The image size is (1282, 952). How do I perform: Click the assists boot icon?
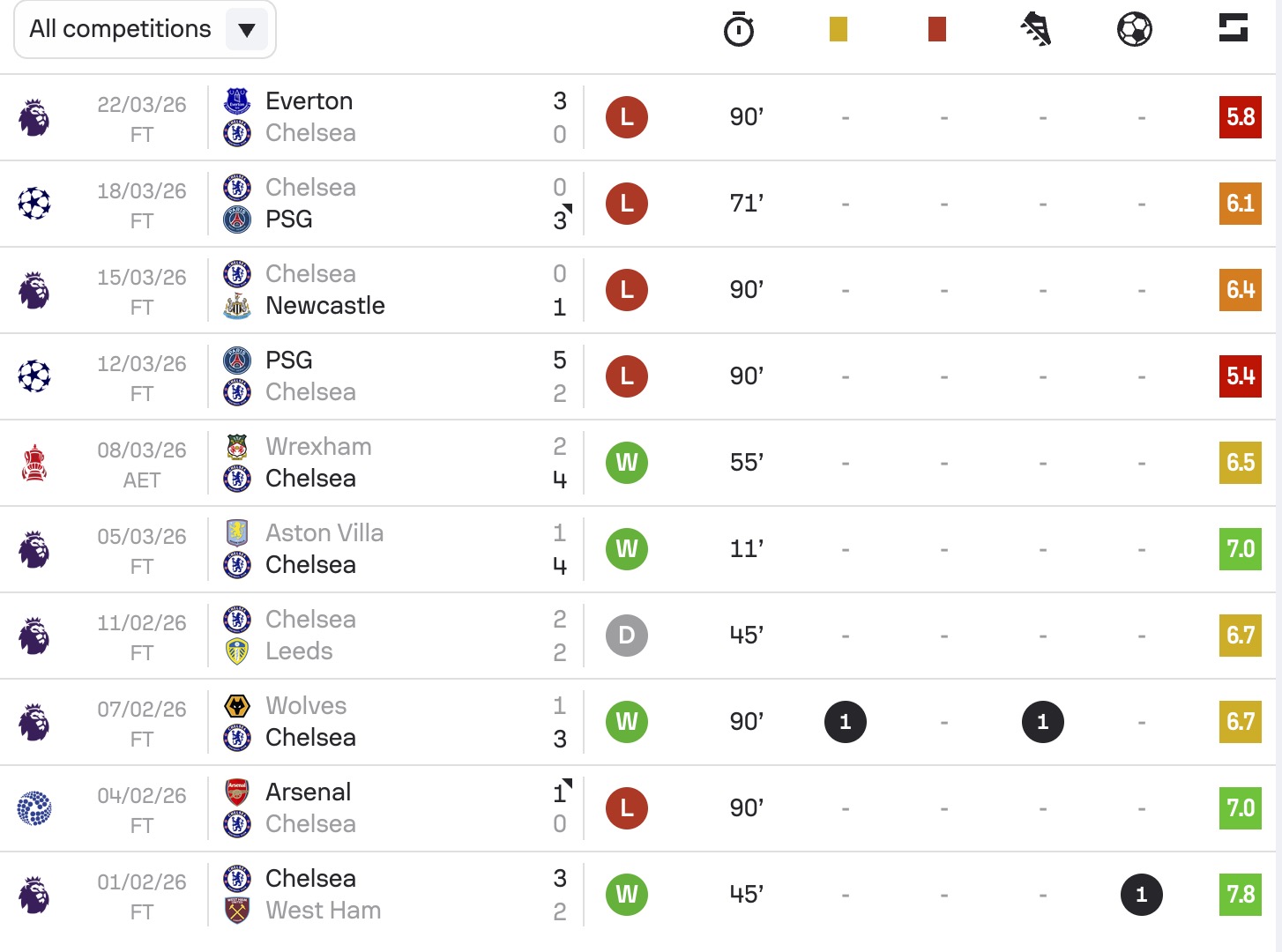pyautogui.click(x=1036, y=29)
